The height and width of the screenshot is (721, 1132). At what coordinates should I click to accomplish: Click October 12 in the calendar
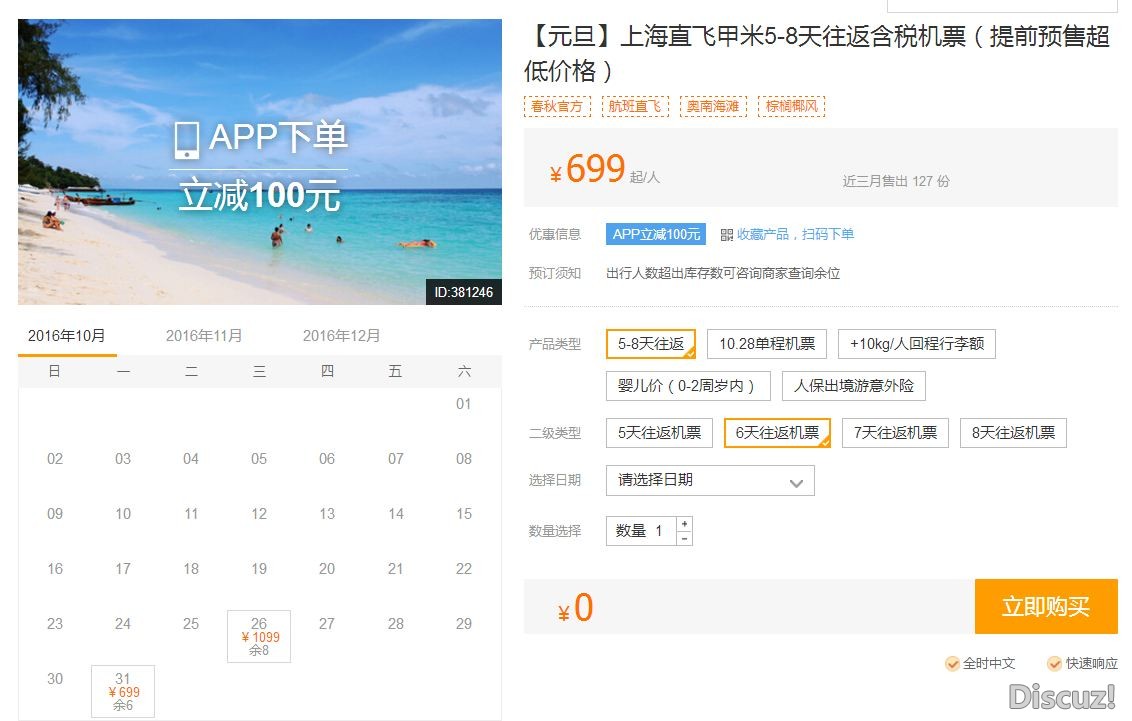pos(259,514)
